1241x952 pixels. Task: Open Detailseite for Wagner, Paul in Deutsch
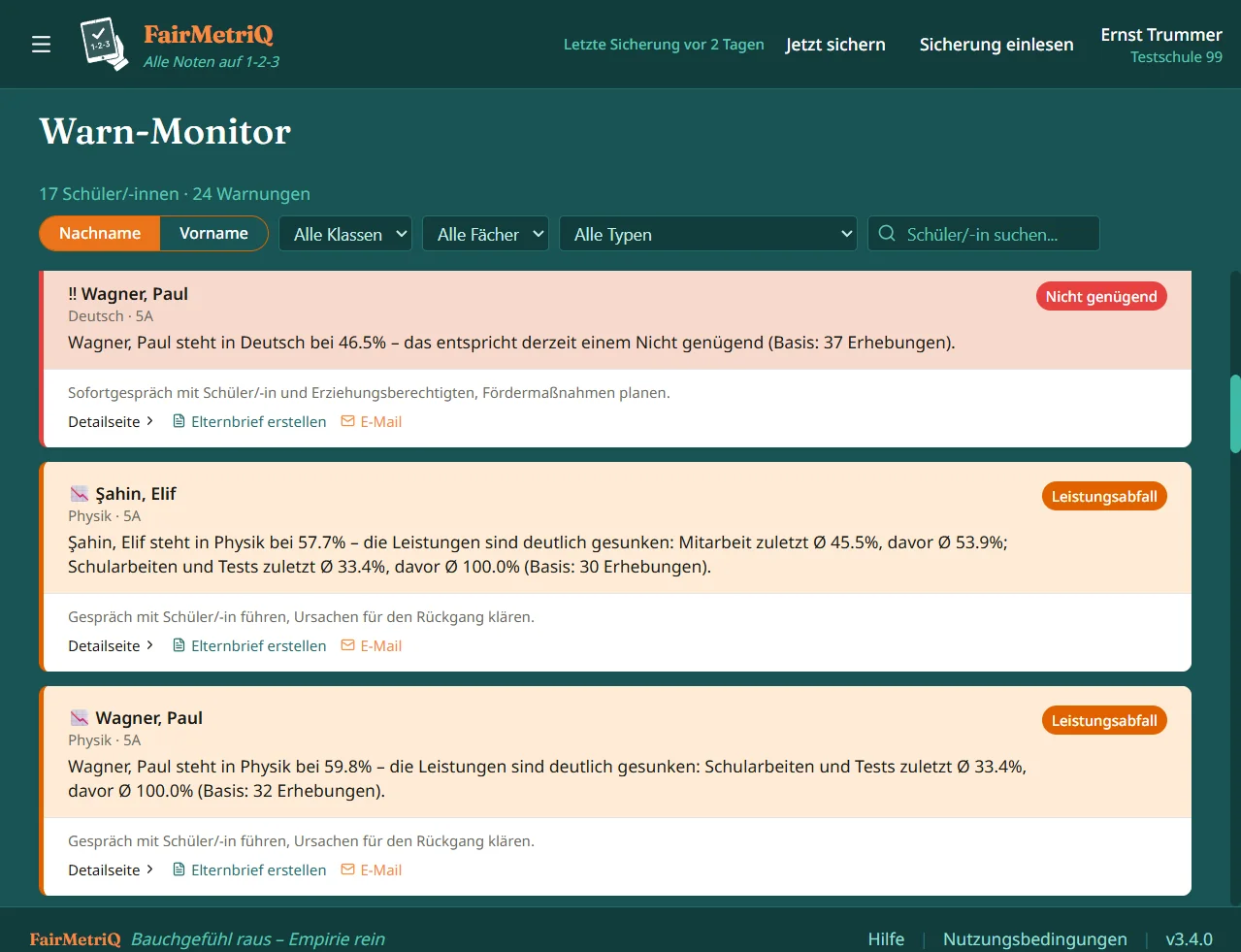tap(111, 421)
